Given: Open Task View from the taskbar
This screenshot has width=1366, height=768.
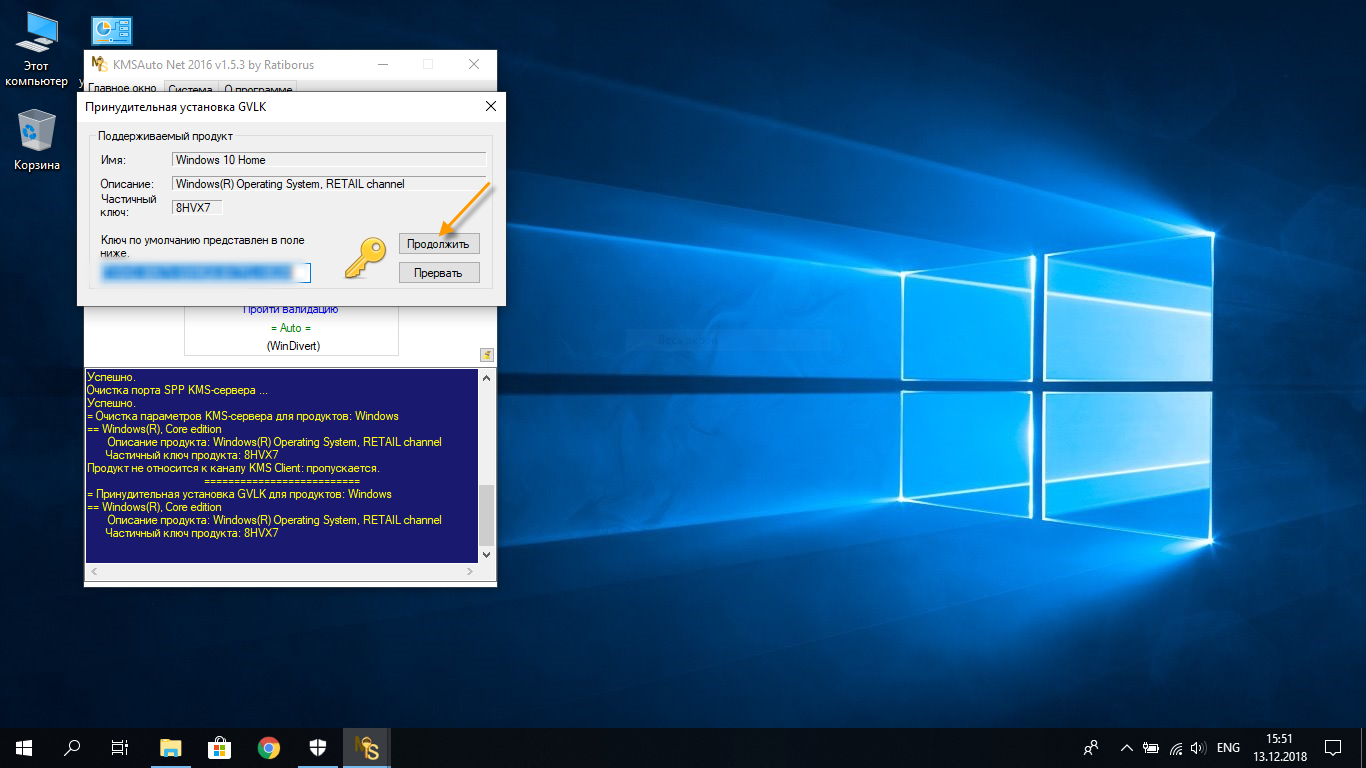Looking at the screenshot, I should pyautogui.click(x=119, y=747).
